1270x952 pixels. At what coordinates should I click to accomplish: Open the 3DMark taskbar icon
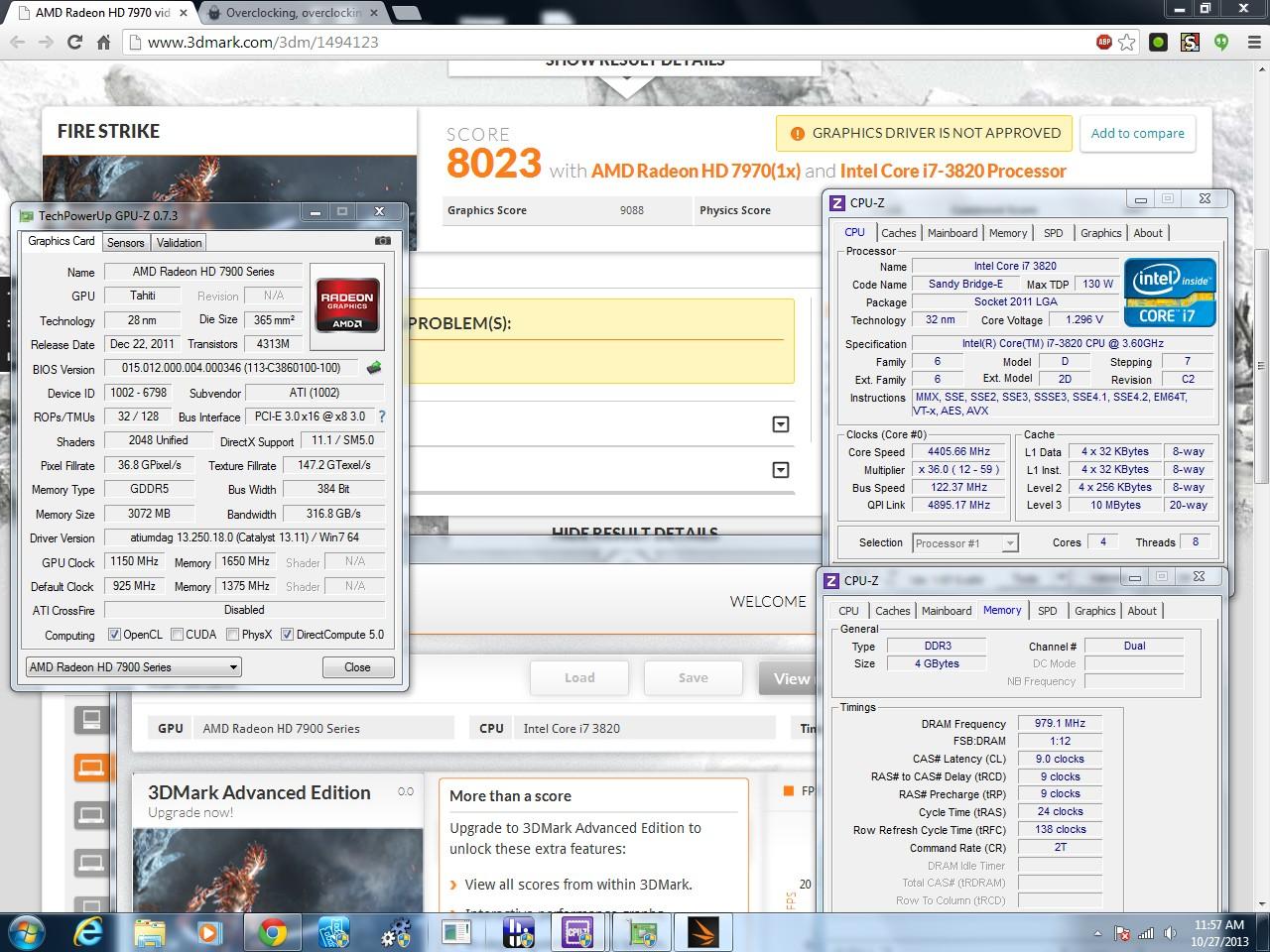click(701, 932)
